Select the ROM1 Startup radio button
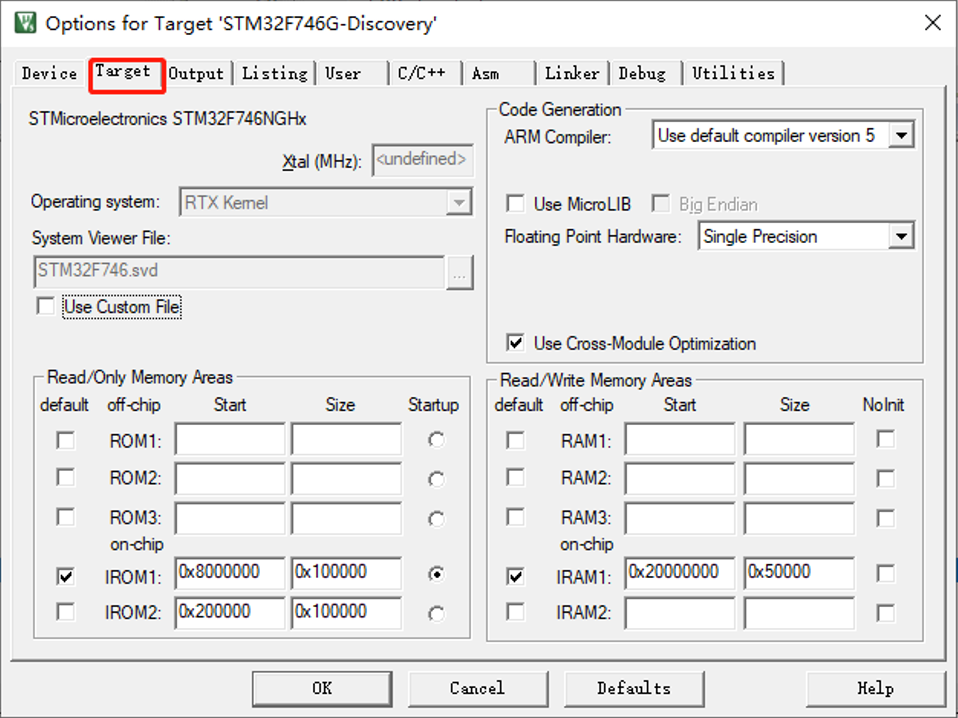The image size is (958, 718). 435,440
